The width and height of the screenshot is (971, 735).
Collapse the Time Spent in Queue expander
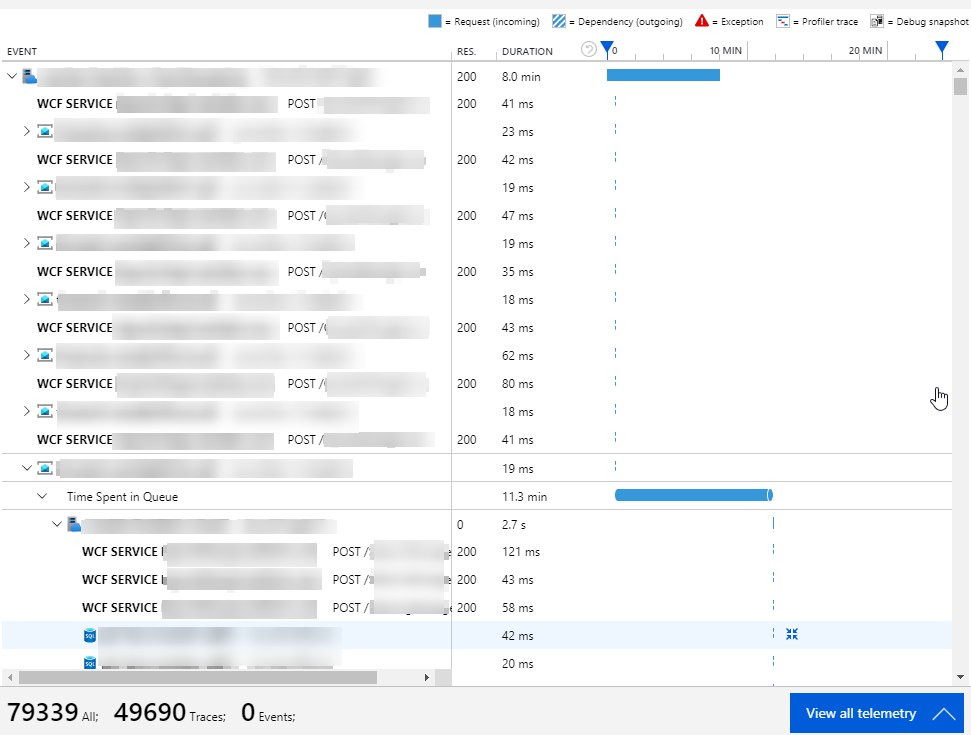[x=42, y=495]
